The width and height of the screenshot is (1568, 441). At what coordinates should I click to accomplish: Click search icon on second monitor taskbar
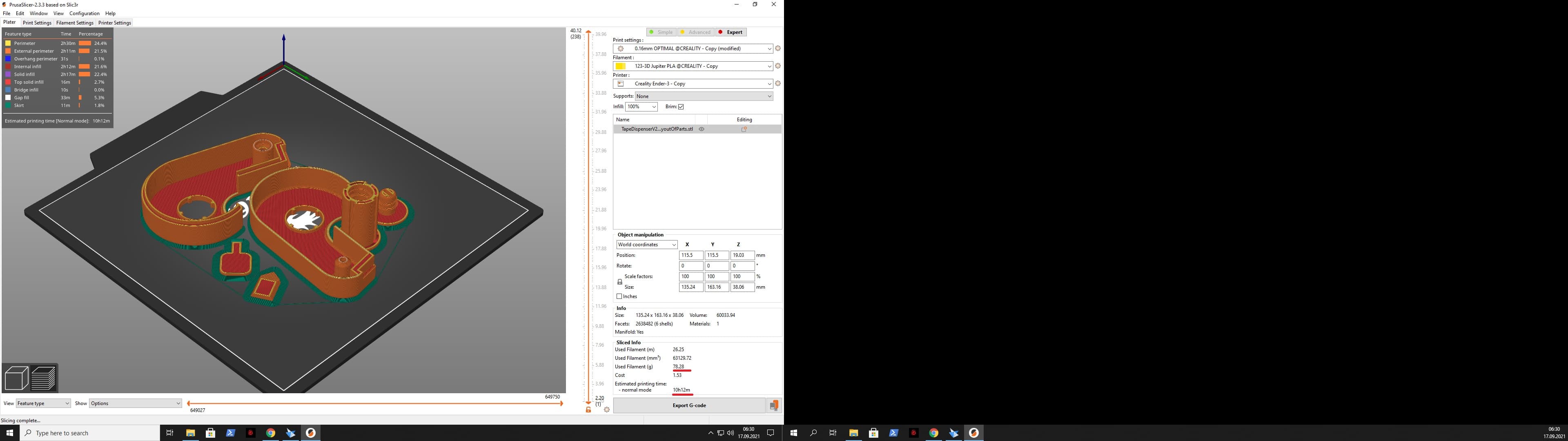[813, 433]
